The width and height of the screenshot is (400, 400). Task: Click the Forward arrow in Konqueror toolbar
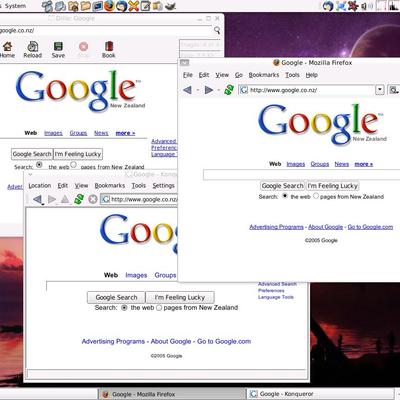[52, 199]
